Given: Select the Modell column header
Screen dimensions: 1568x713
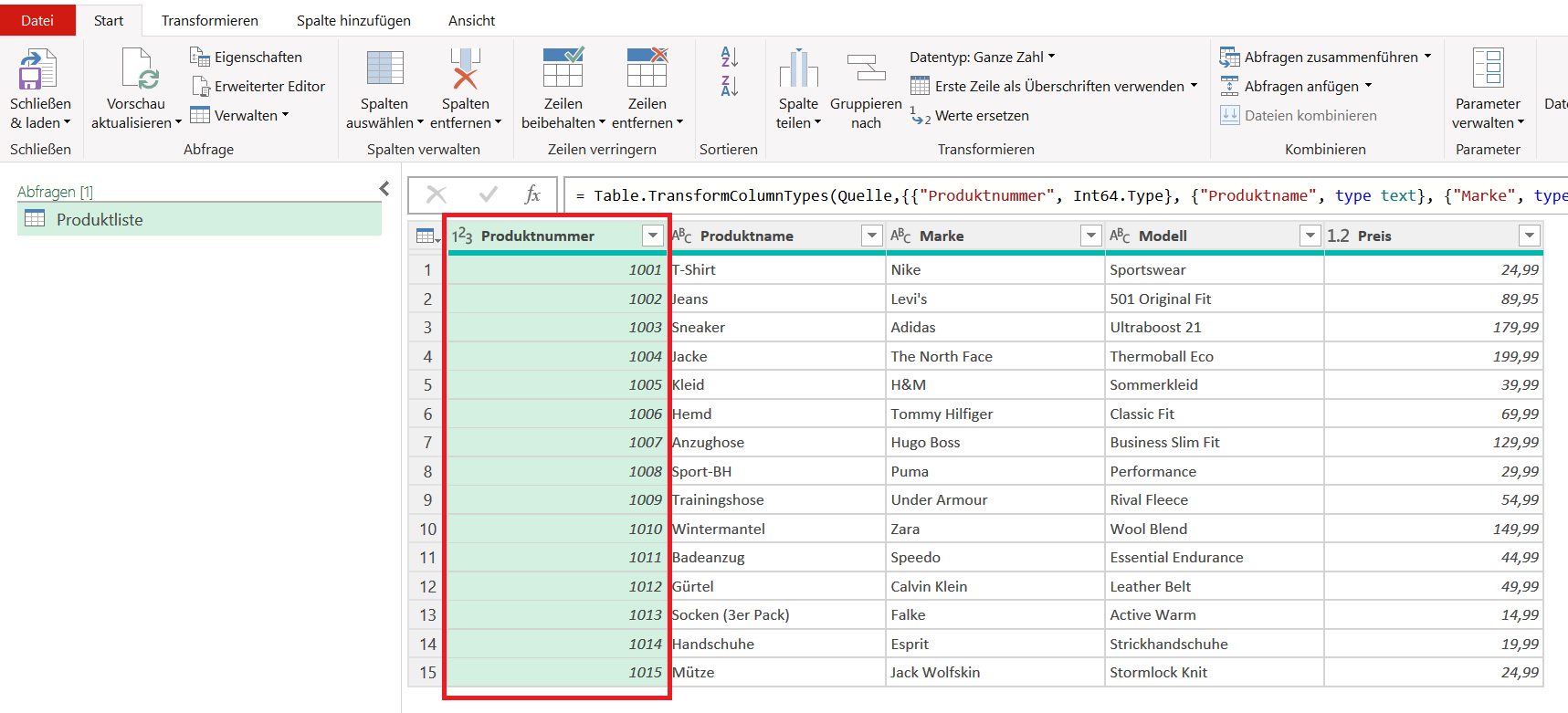Looking at the screenshot, I should click(x=1163, y=236).
